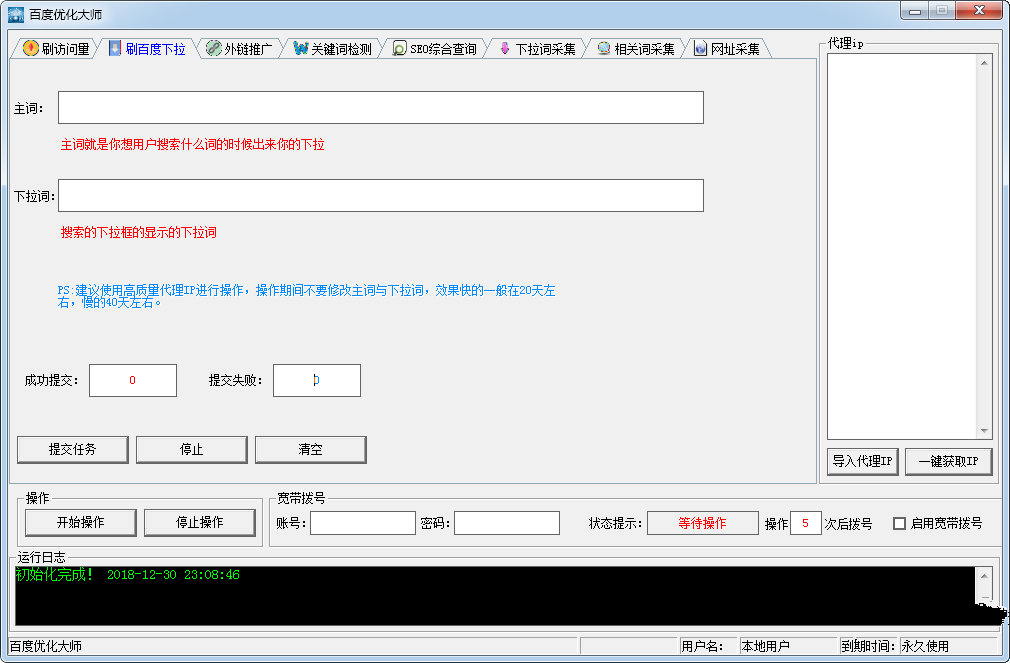
Task: Click the 下拉词采集 tab icon
Action: (505, 48)
